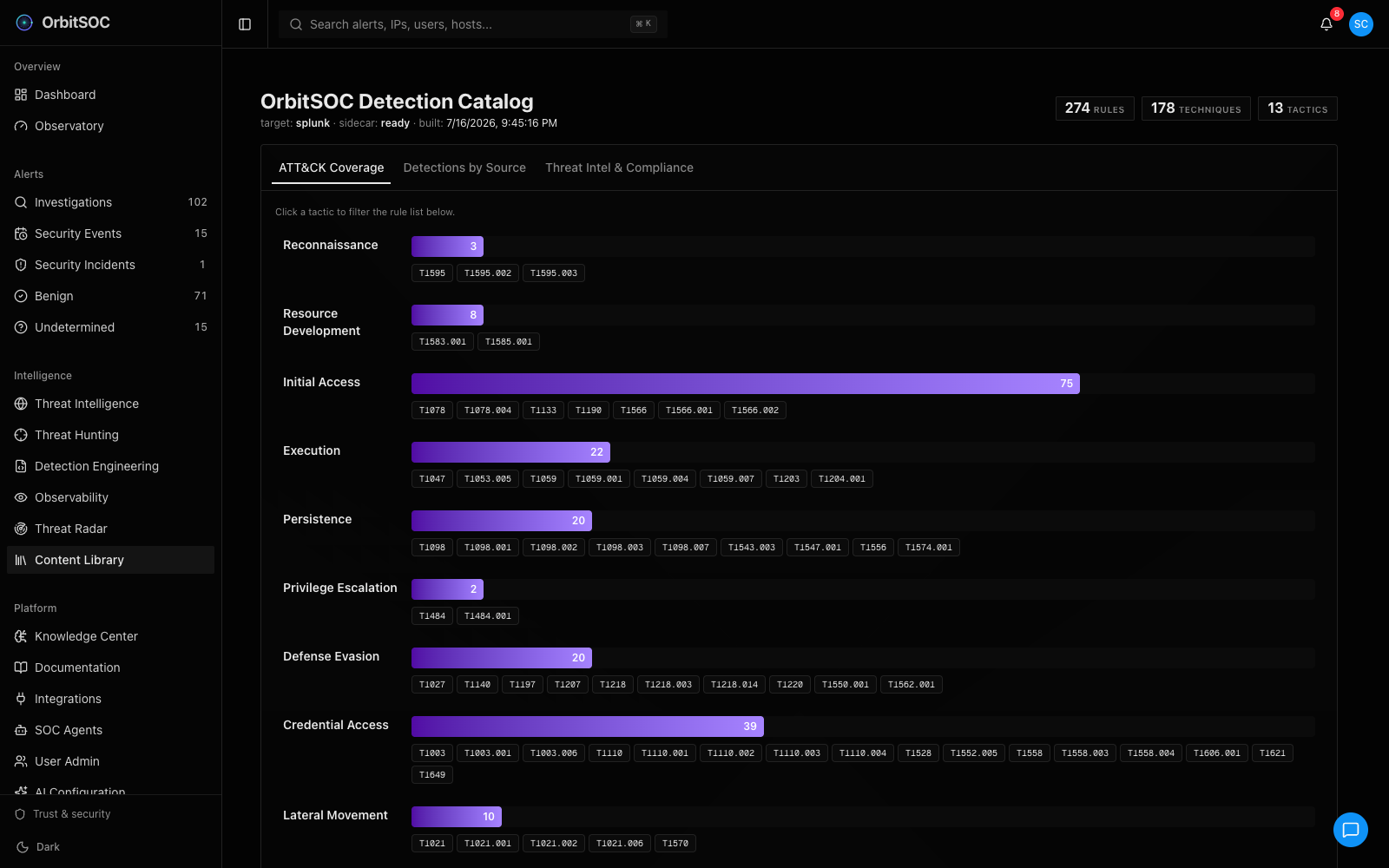The image size is (1389, 868).
Task: Click the T1218.014 technique chip
Action: 734,685
